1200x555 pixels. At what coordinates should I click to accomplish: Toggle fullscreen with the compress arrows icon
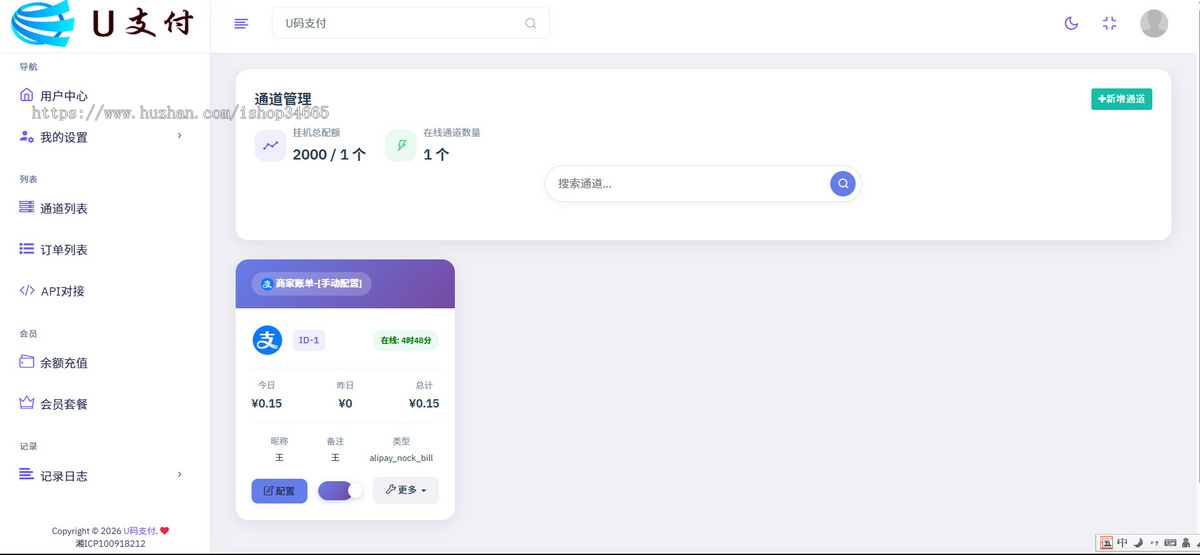click(1109, 23)
